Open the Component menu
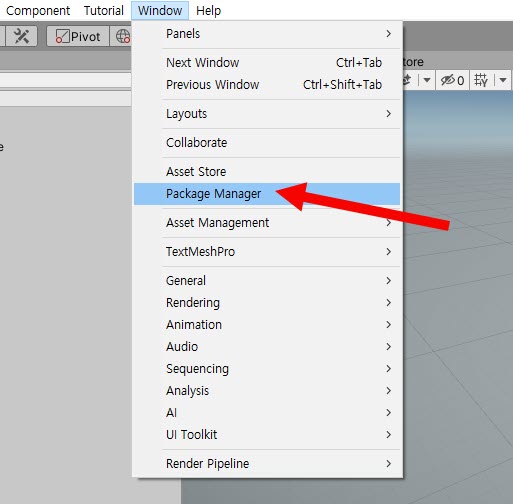This screenshot has width=513, height=504. pyautogui.click(x=38, y=11)
